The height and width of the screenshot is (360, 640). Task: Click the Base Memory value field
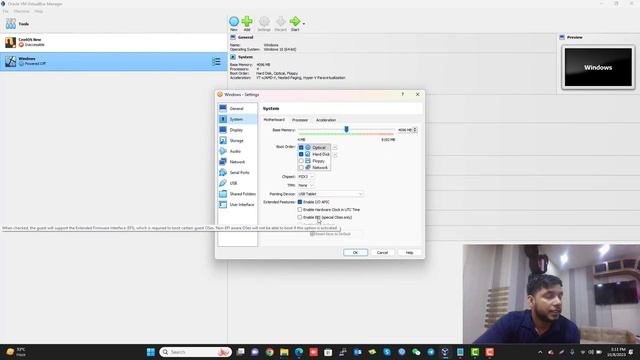pyautogui.click(x=404, y=130)
